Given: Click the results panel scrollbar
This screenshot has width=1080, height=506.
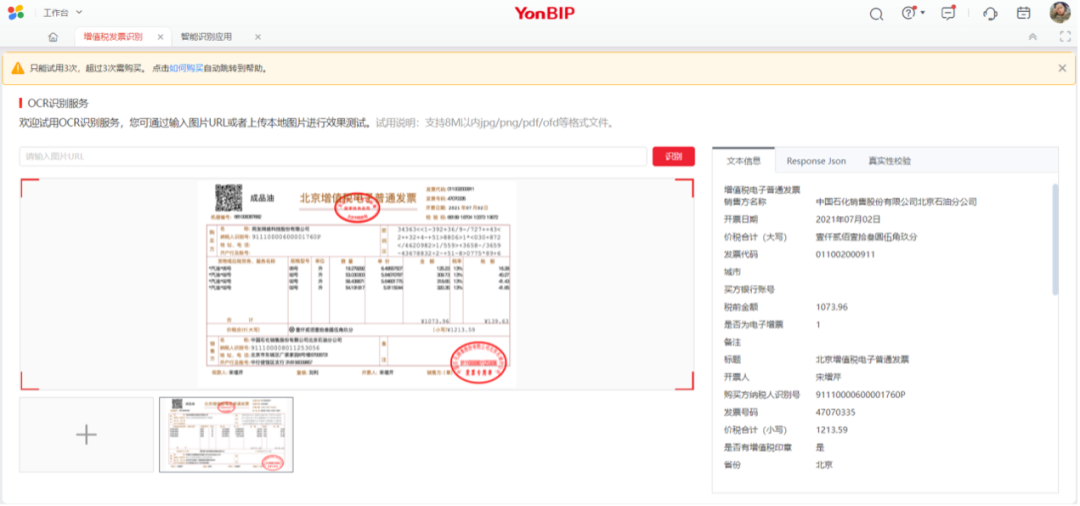Looking at the screenshot, I should coord(1055,240).
